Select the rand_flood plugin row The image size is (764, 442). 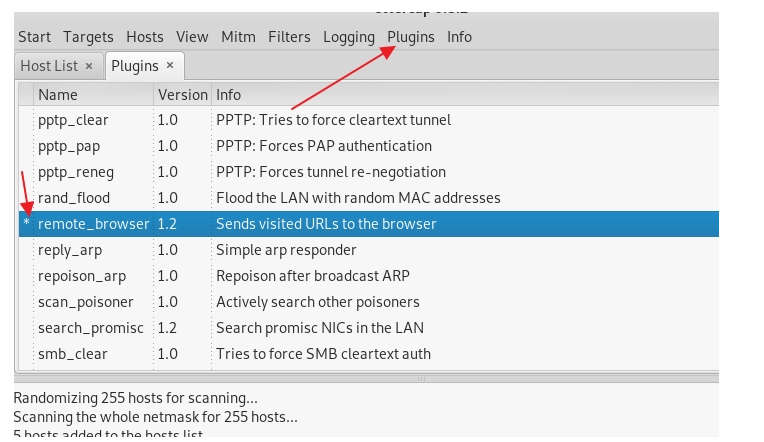[x=74, y=198]
